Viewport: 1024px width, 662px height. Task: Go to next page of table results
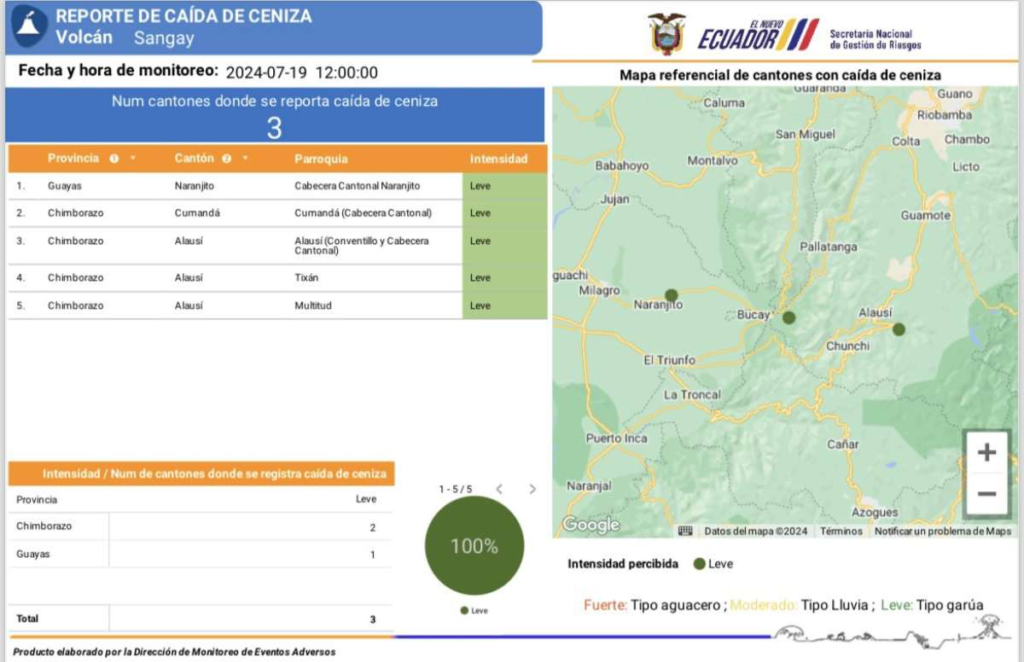(532, 489)
